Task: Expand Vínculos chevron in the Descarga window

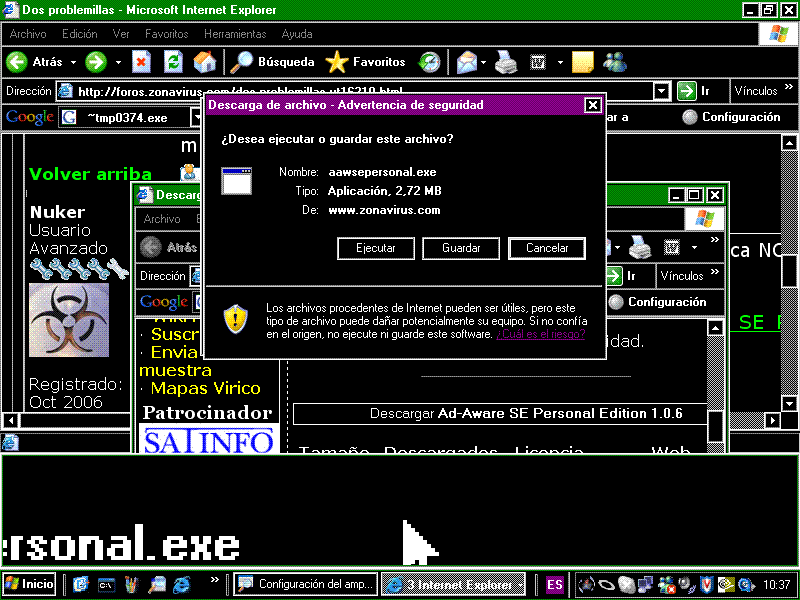Action: [715, 271]
